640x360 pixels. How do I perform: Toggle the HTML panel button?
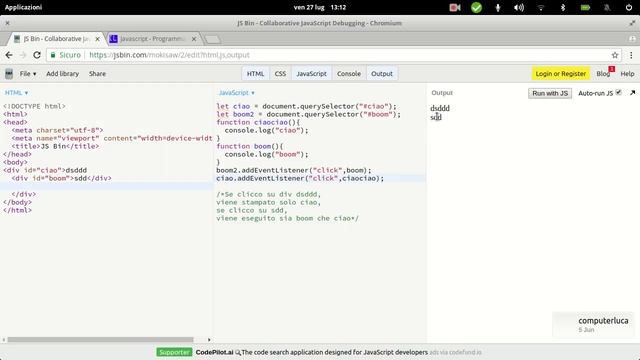(x=256, y=74)
